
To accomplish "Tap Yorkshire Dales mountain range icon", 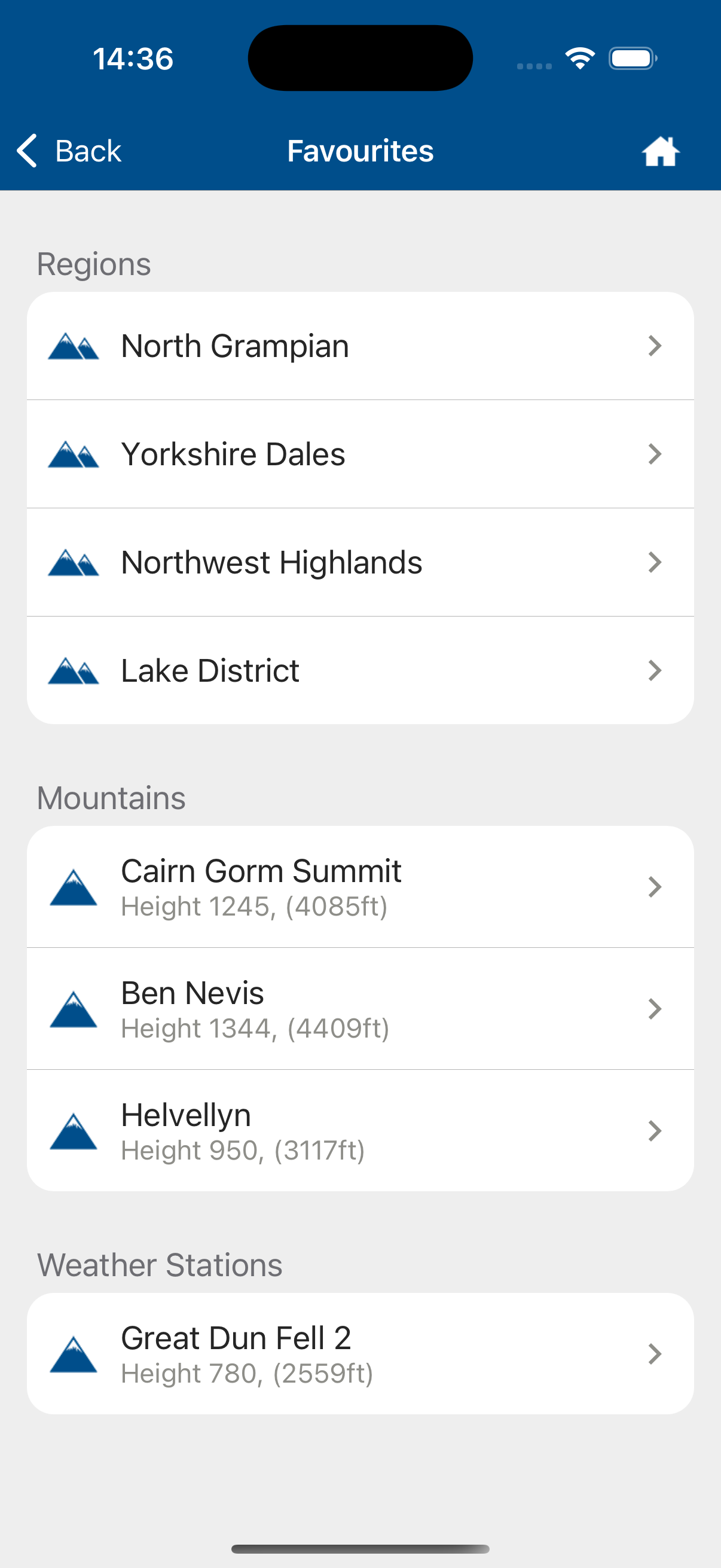I will click(x=73, y=454).
